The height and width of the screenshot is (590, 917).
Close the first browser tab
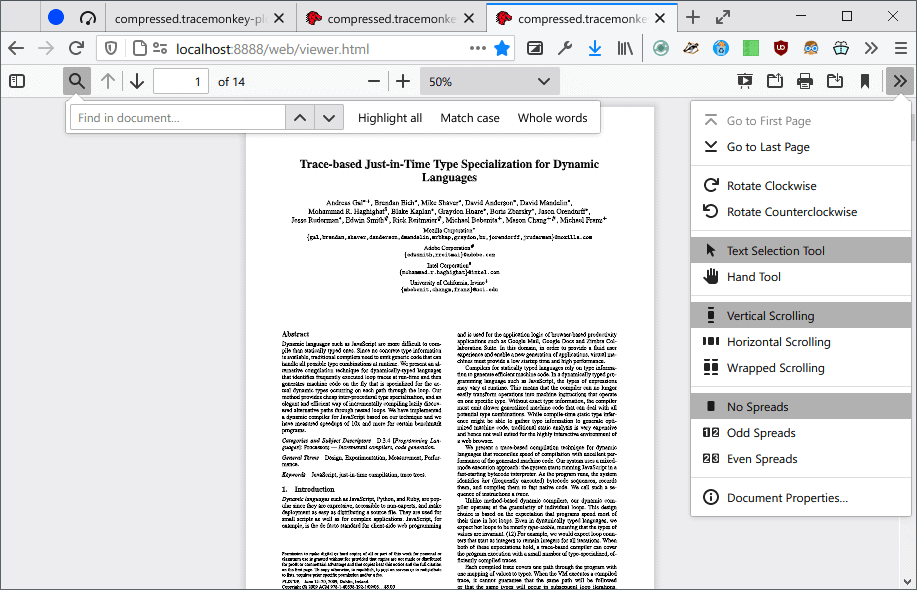(x=280, y=19)
